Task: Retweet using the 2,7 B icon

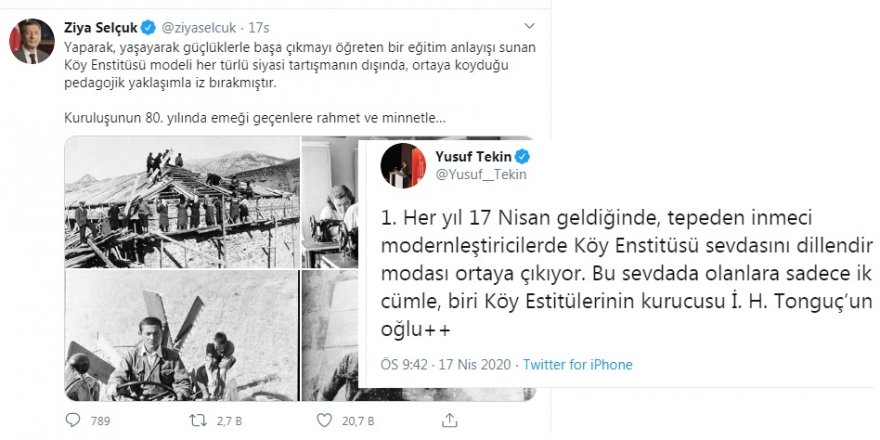Action: pyautogui.click(x=196, y=420)
